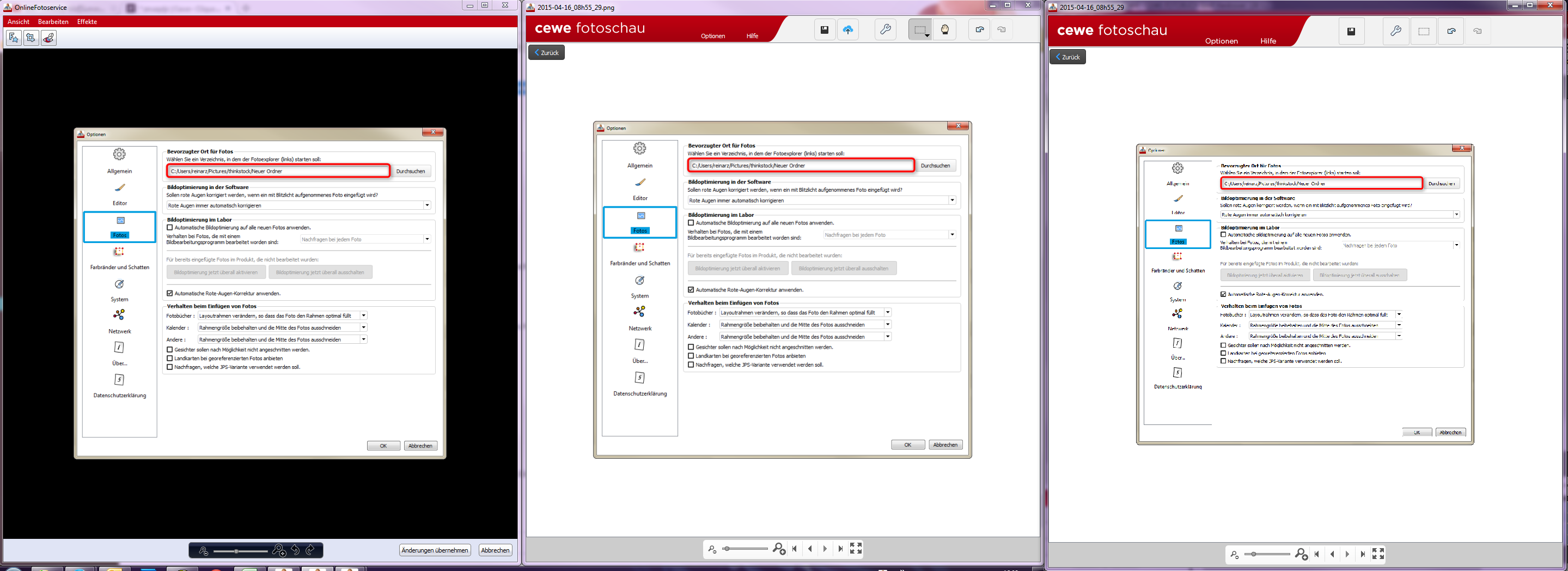Rotate the image left in OnlineFotoservice
Screen dimensions: 1568x571
click(295, 550)
